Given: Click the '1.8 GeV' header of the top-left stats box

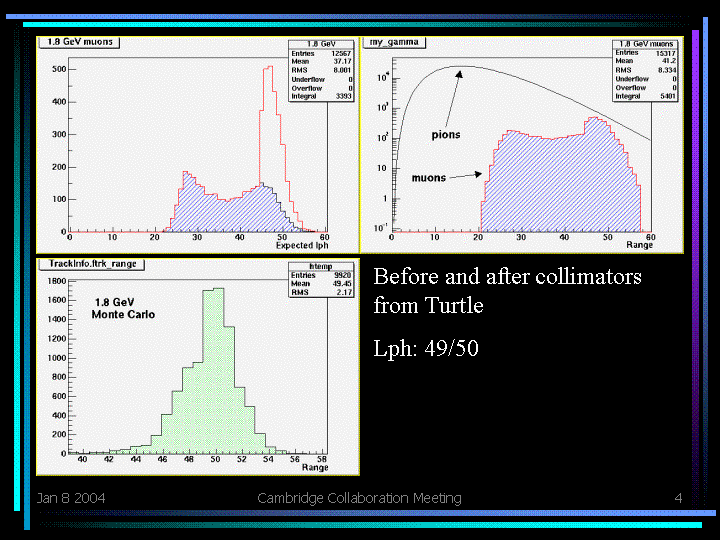Looking at the screenshot, I should click(321, 44).
